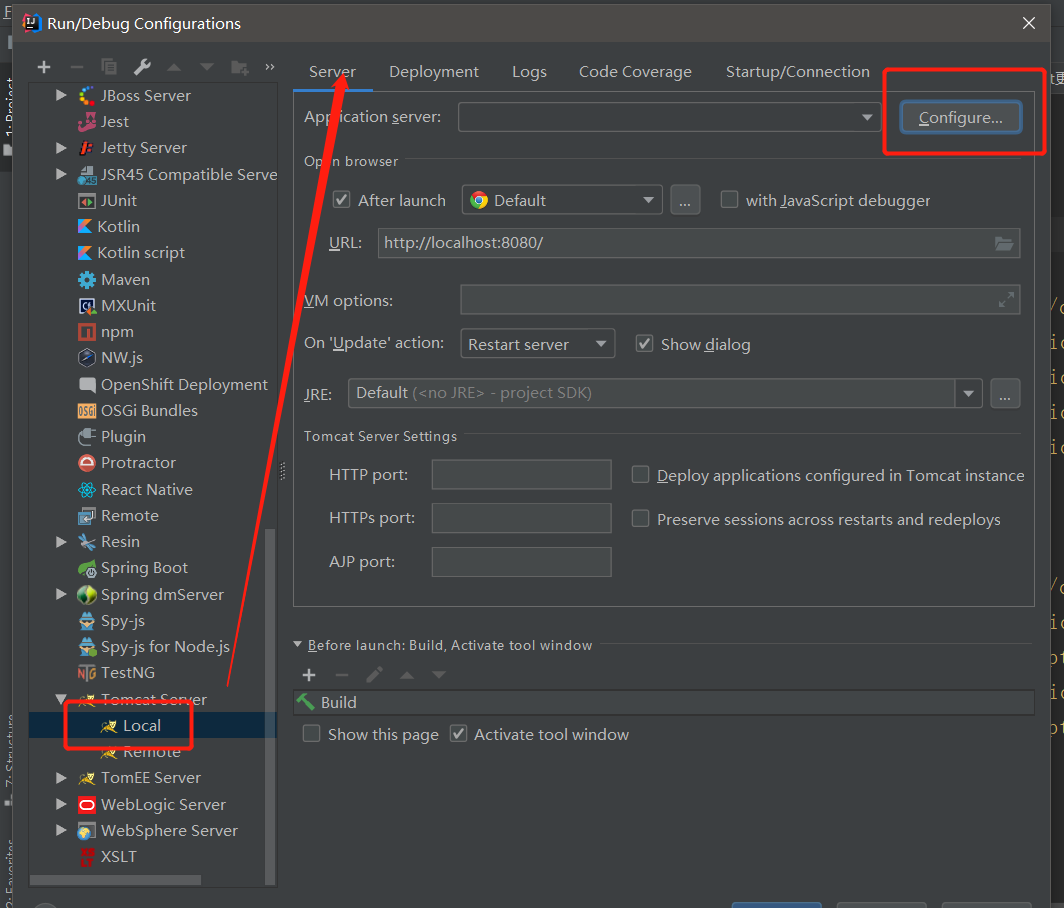Expand the VM options field

click(1006, 299)
